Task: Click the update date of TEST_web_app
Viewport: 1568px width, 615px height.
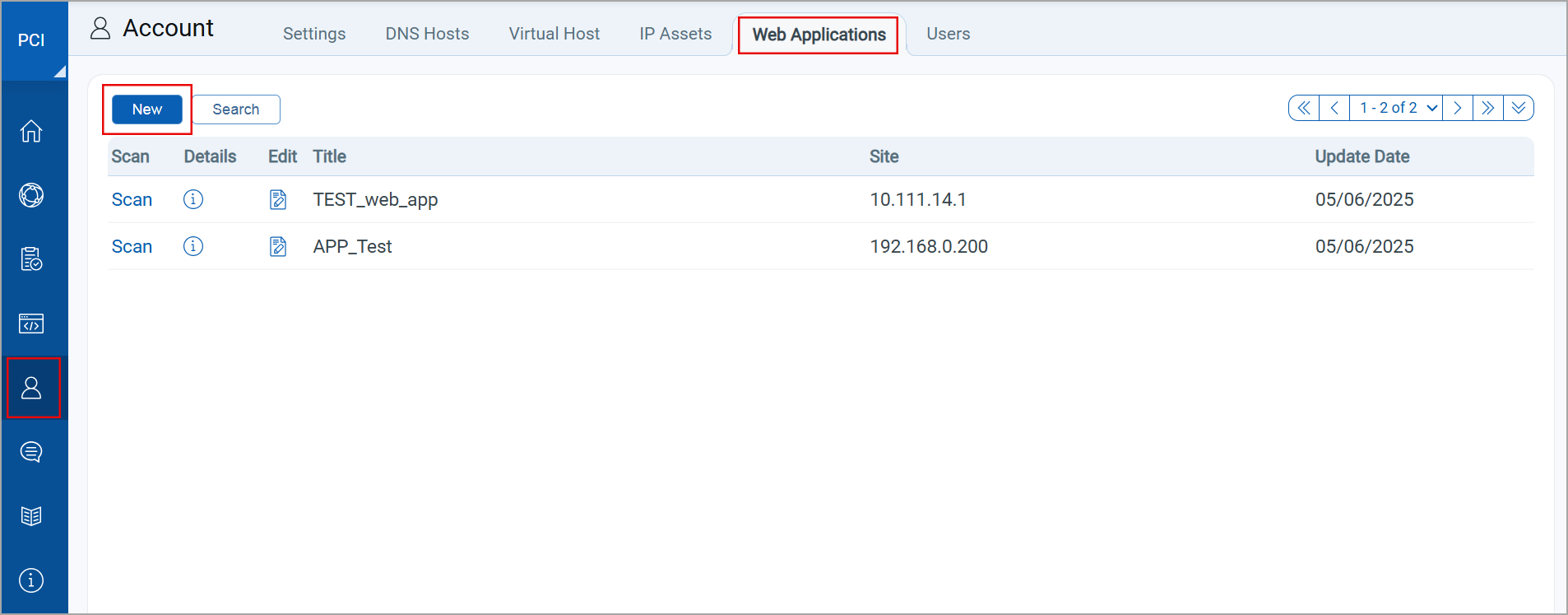Action: (x=1365, y=199)
